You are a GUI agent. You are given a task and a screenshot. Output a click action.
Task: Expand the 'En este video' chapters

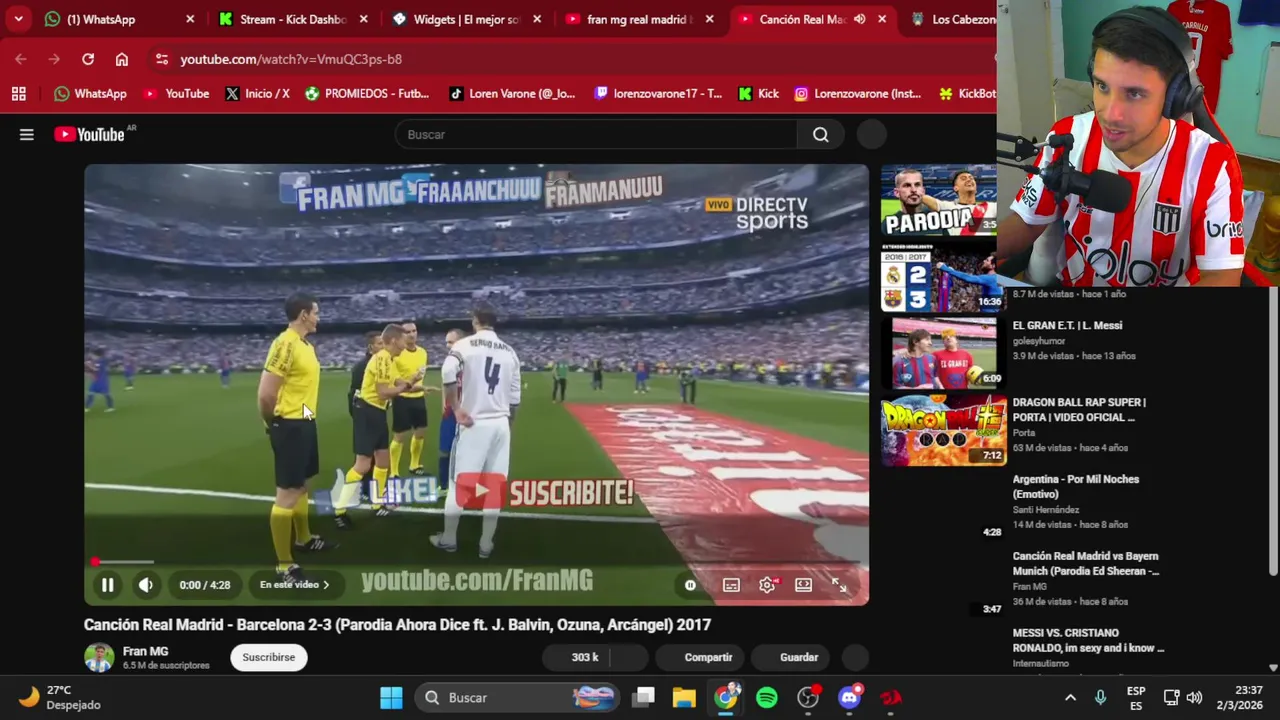click(x=294, y=585)
